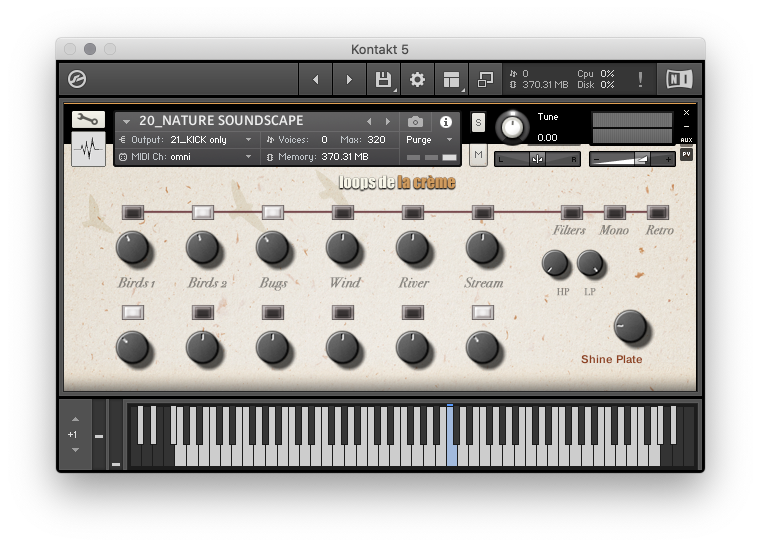Click the NI logo
761x547 pixels.
tap(679, 79)
